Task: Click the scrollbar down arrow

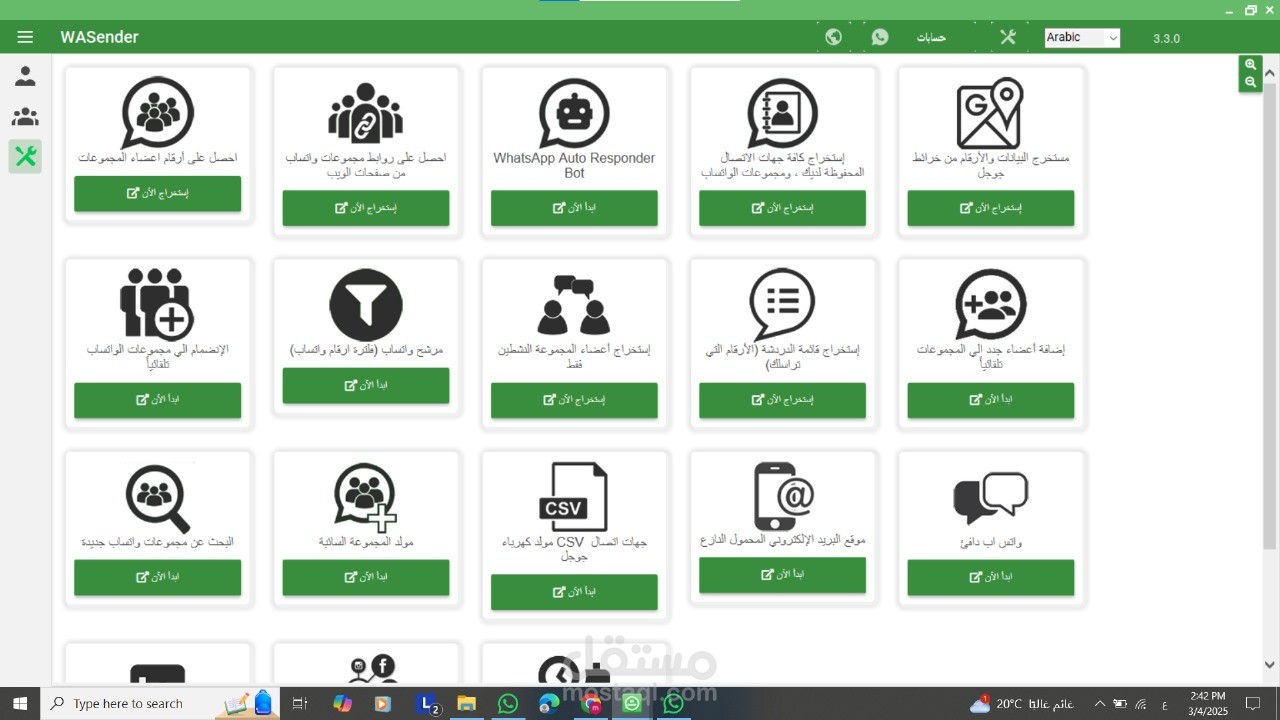Action: pos(1270,665)
